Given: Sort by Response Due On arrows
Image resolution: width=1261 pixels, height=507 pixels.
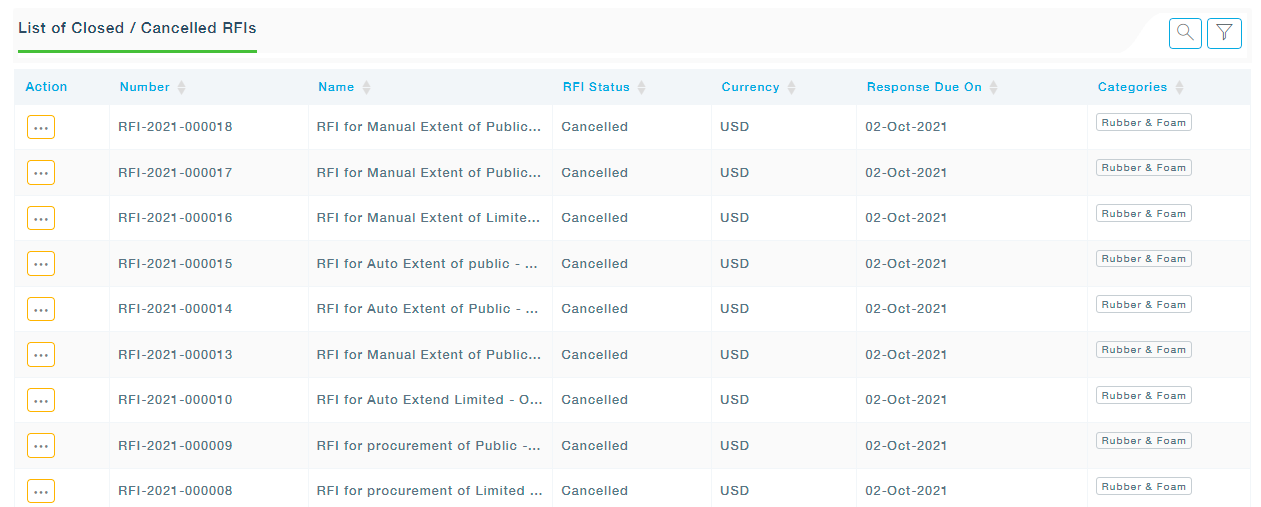Looking at the screenshot, I should (x=994, y=88).
